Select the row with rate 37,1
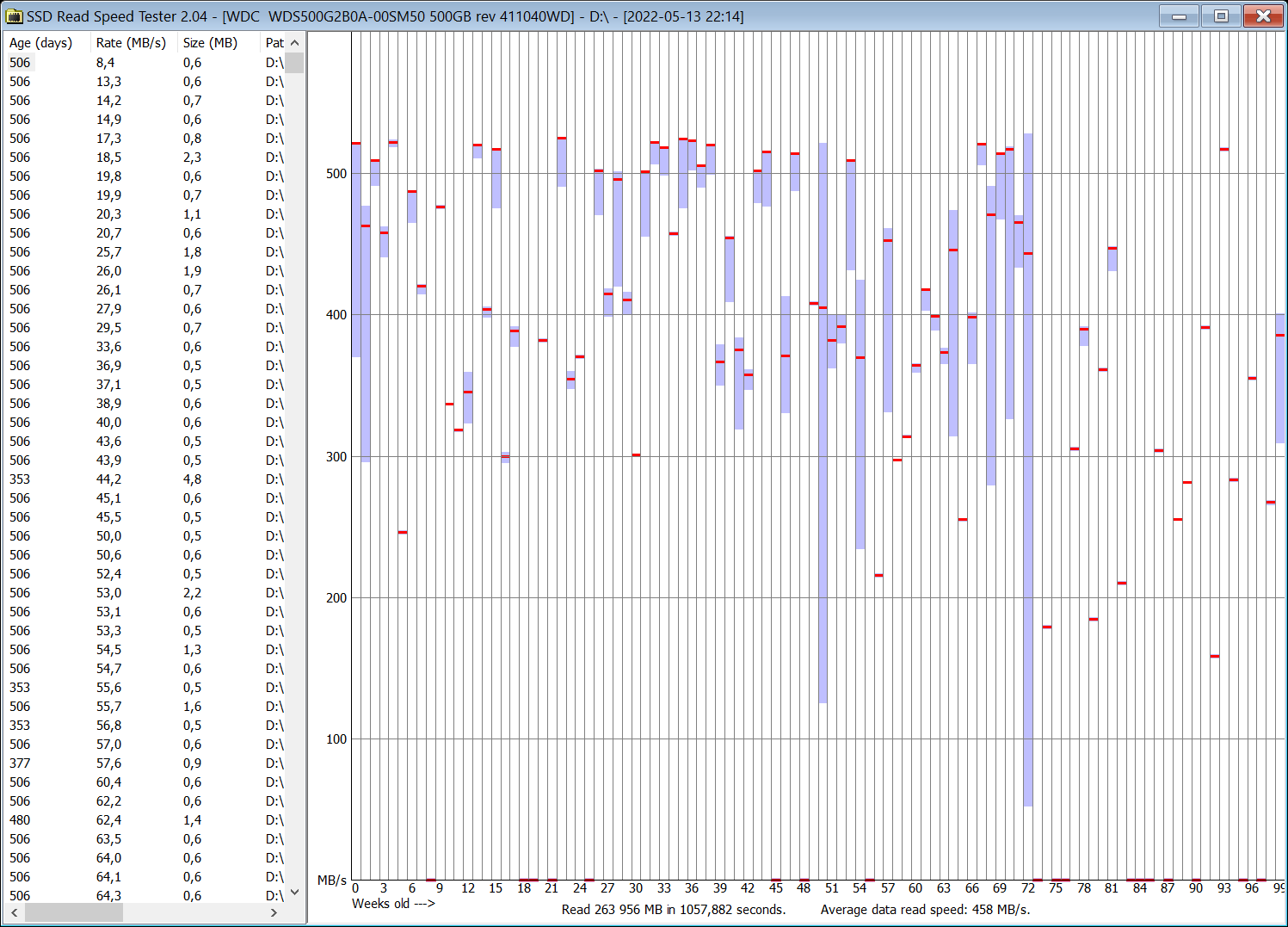 click(145, 385)
